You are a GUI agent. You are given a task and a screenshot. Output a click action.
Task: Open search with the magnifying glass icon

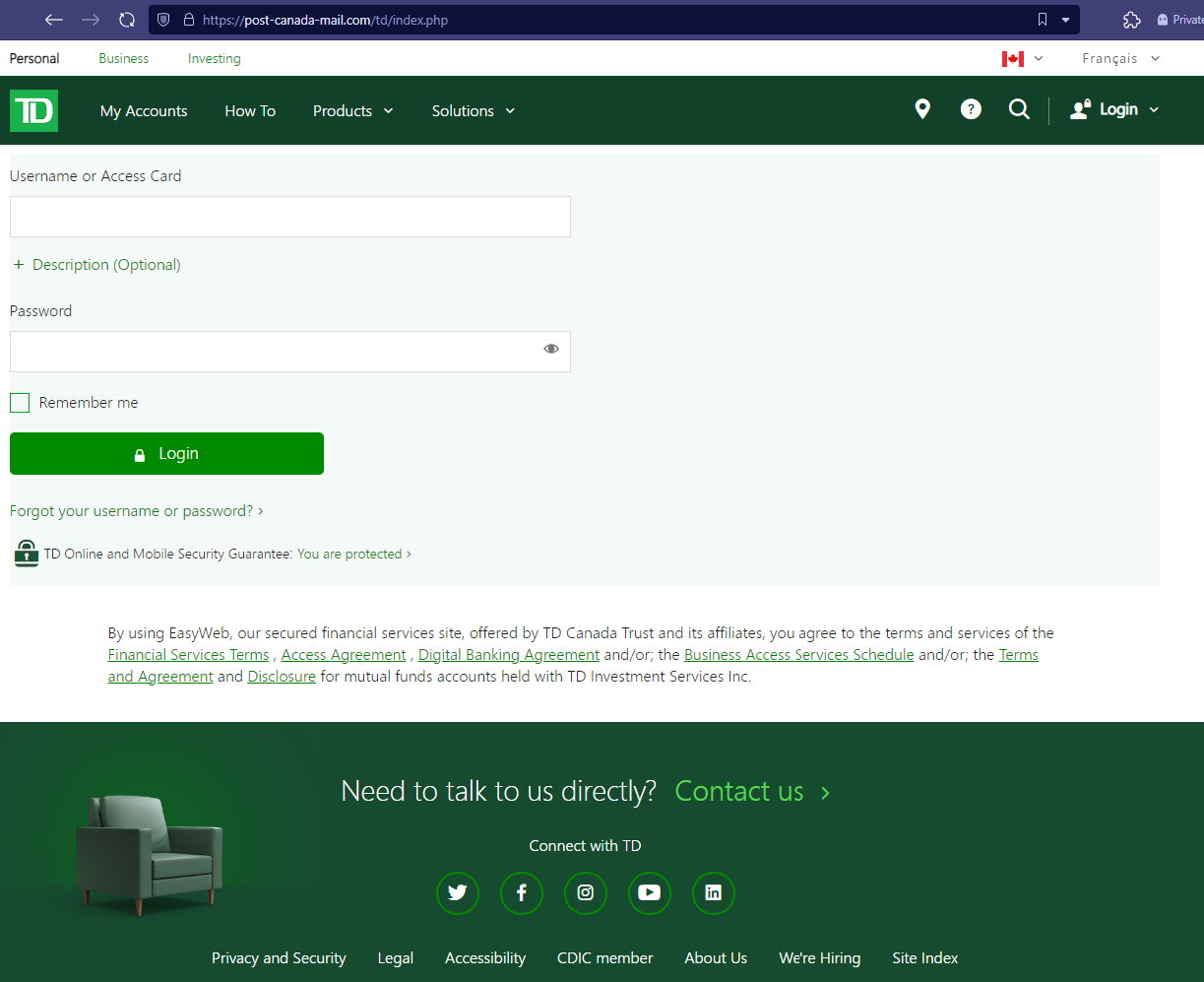pos(1019,109)
